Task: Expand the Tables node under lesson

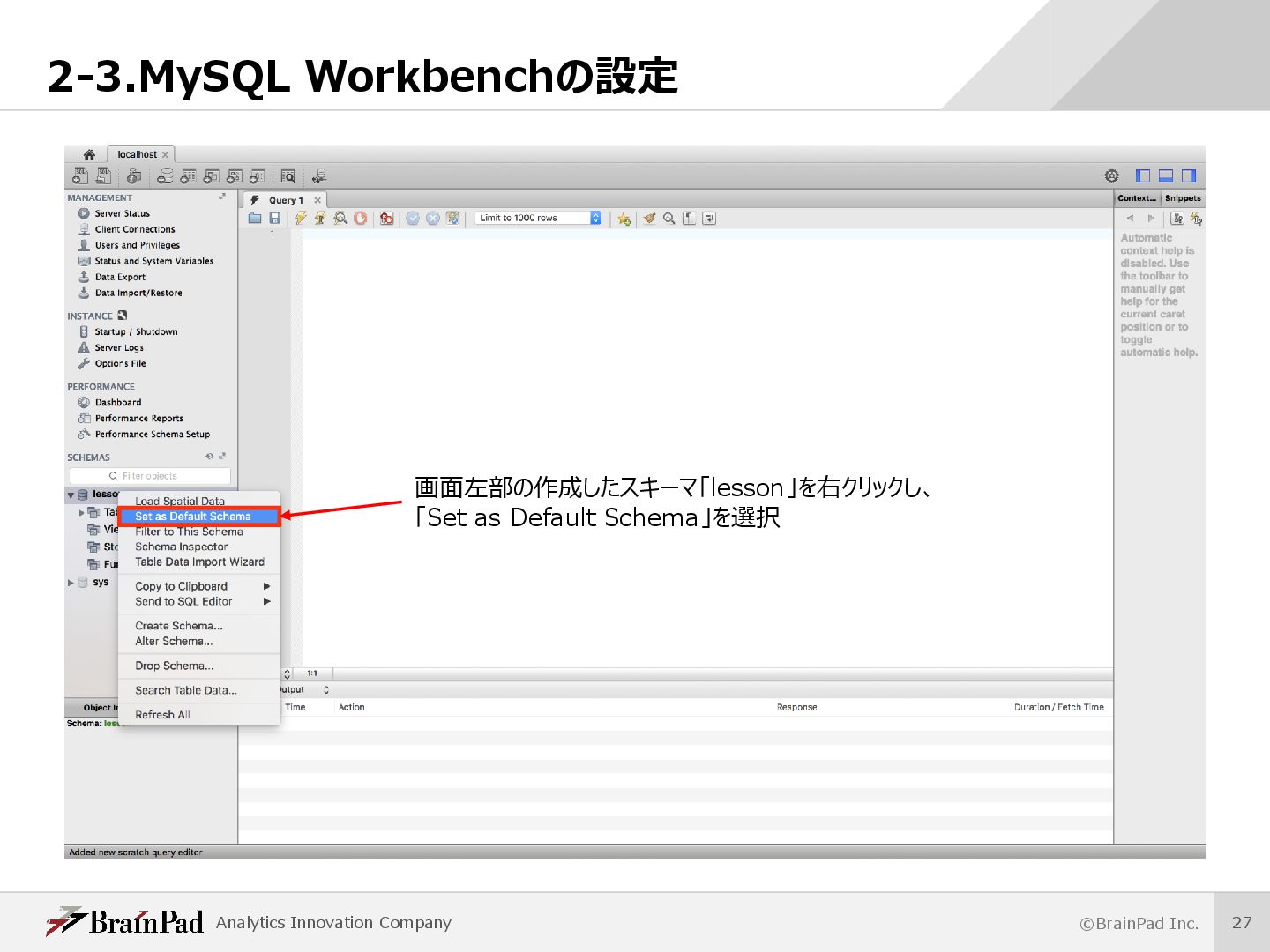Action: point(82,512)
